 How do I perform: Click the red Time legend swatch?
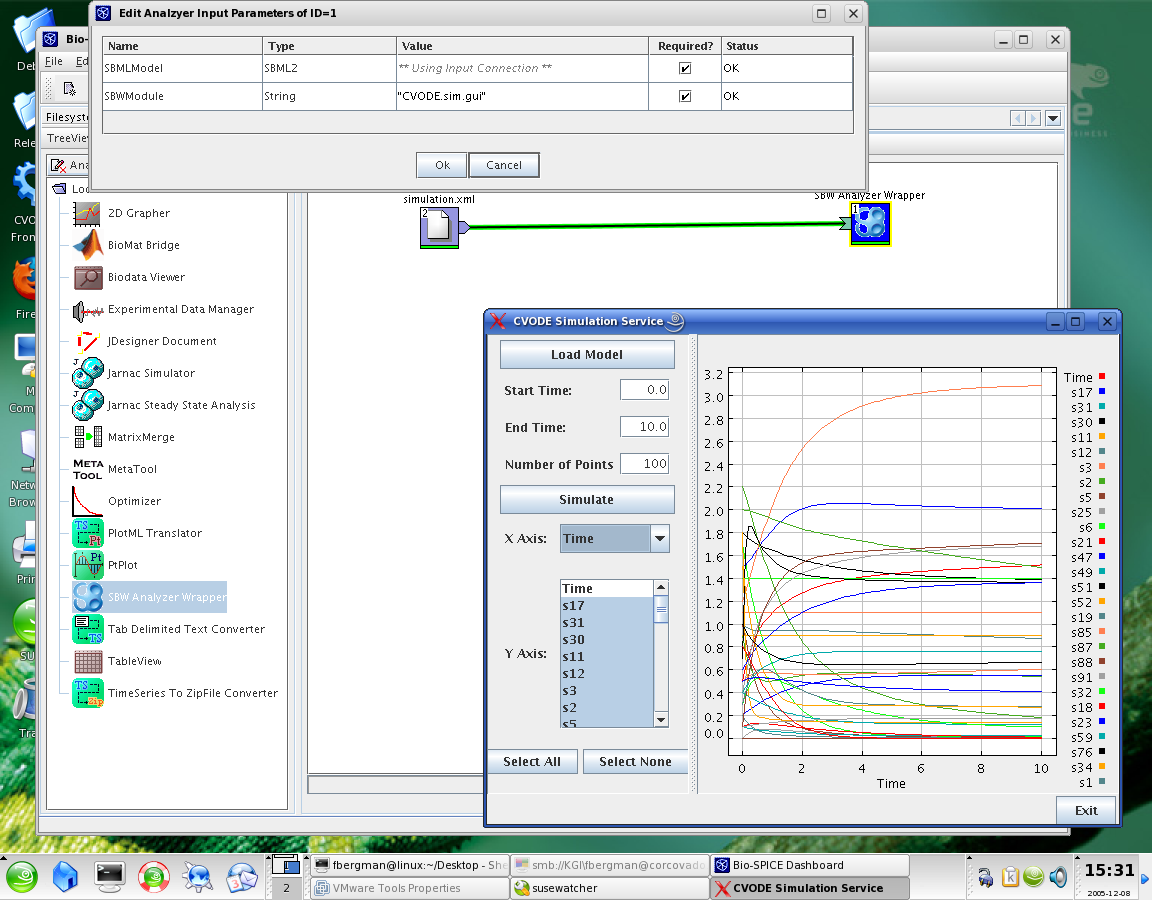pos(1102,376)
